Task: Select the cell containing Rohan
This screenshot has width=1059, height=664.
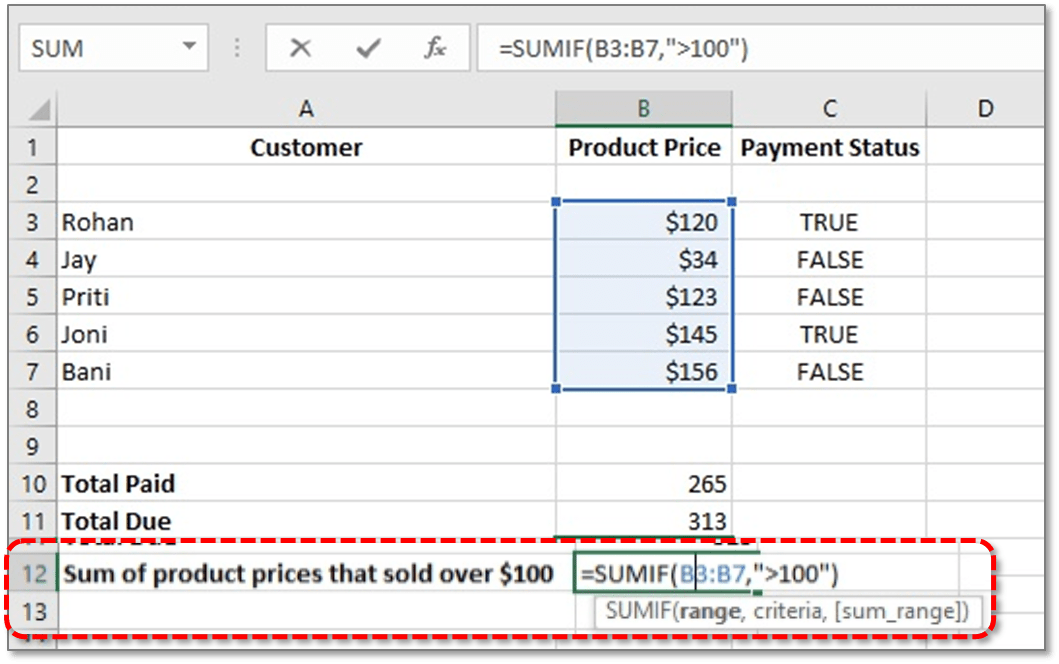Action: (x=306, y=222)
